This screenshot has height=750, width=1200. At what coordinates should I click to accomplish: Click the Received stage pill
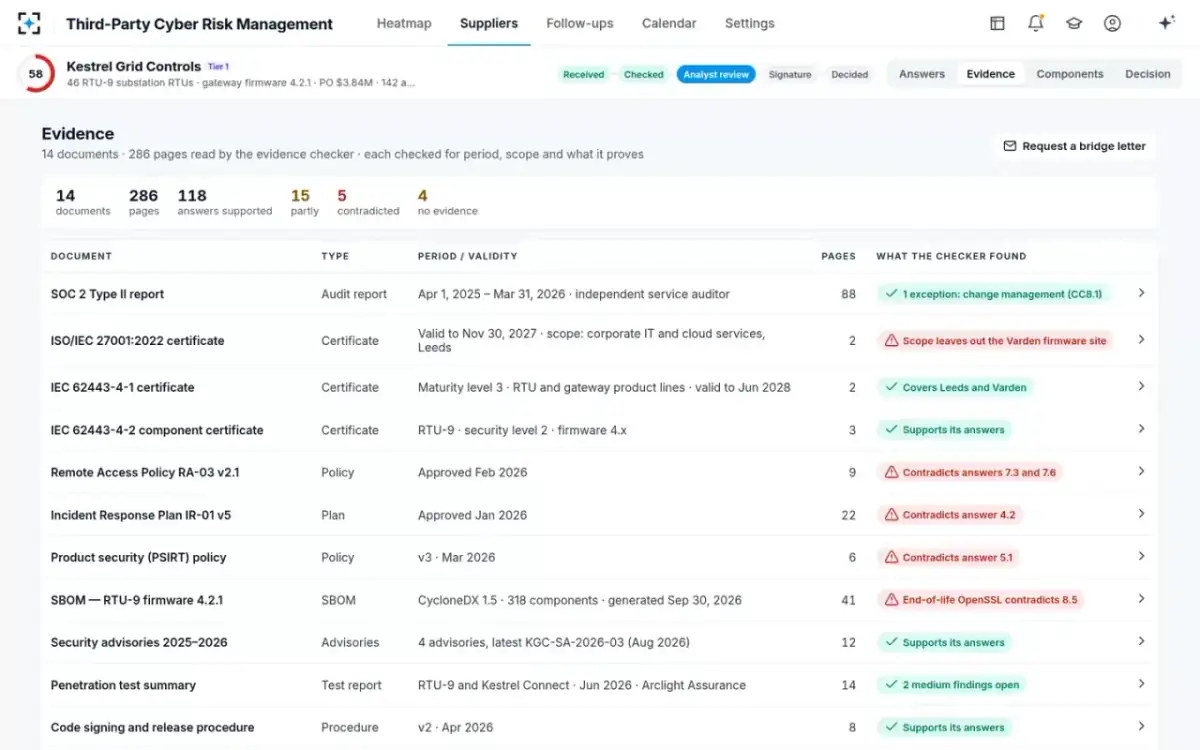(x=584, y=74)
